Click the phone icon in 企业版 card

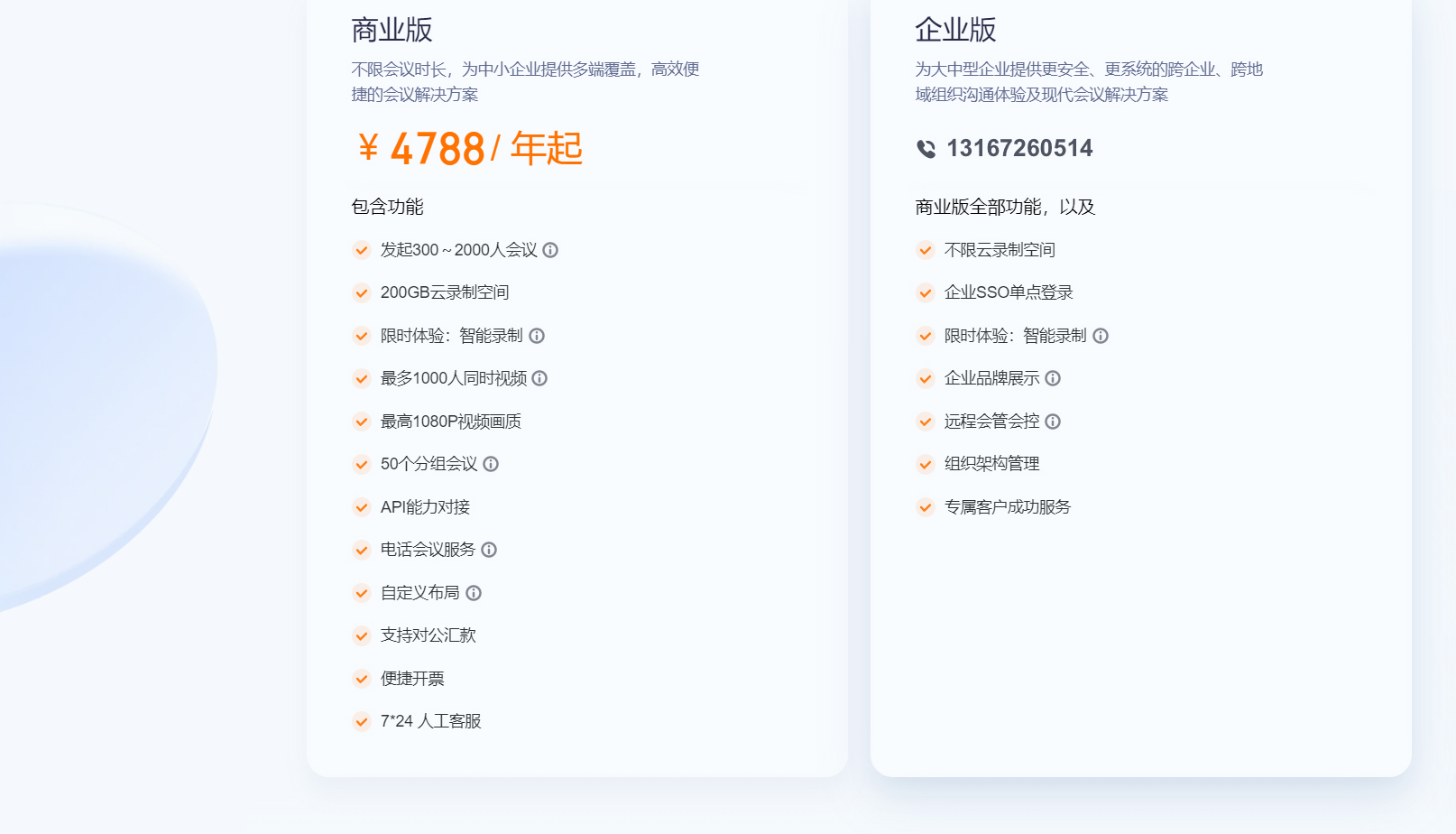click(926, 149)
